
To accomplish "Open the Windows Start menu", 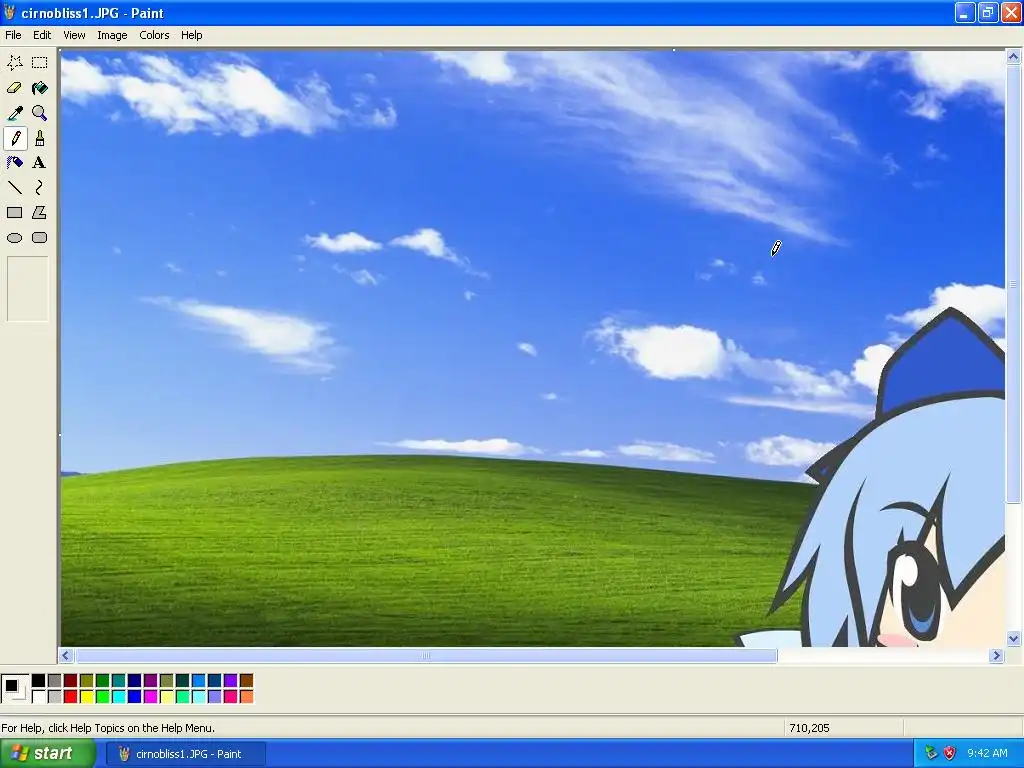I will 47,754.
